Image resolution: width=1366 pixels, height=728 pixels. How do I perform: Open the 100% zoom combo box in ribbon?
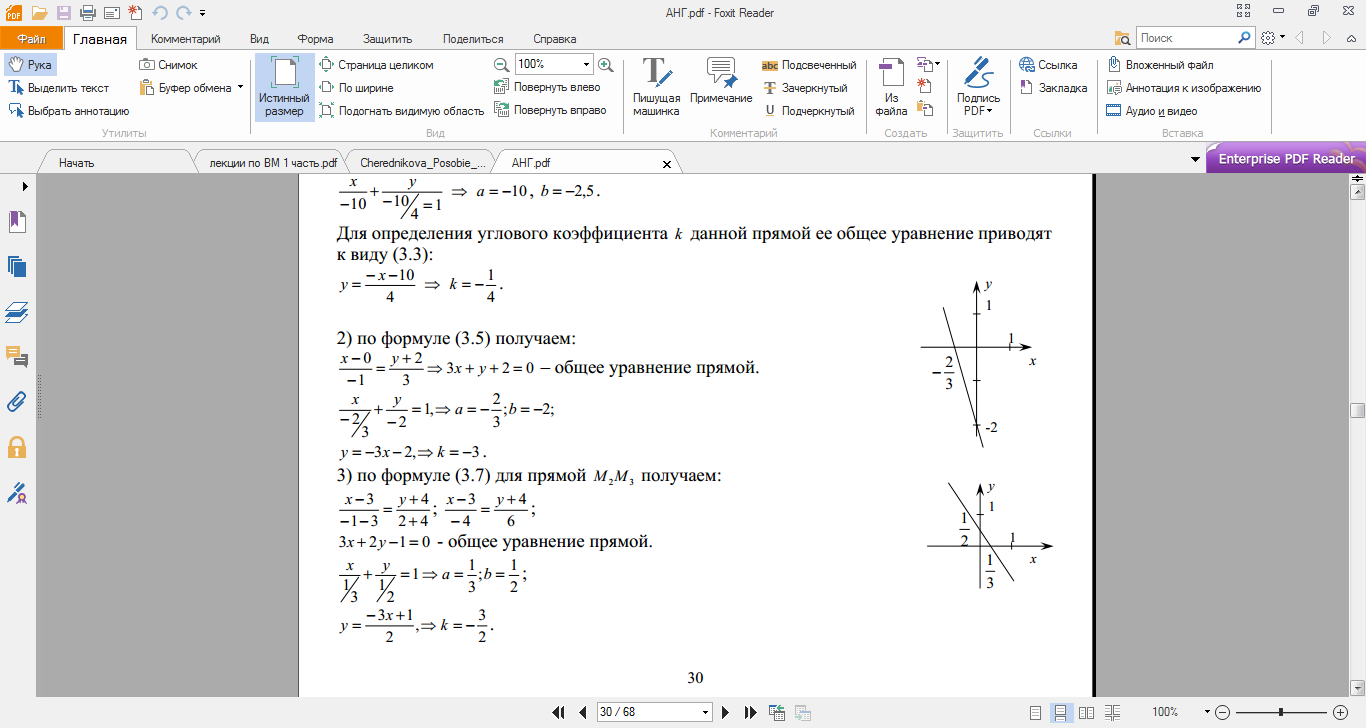pos(555,64)
